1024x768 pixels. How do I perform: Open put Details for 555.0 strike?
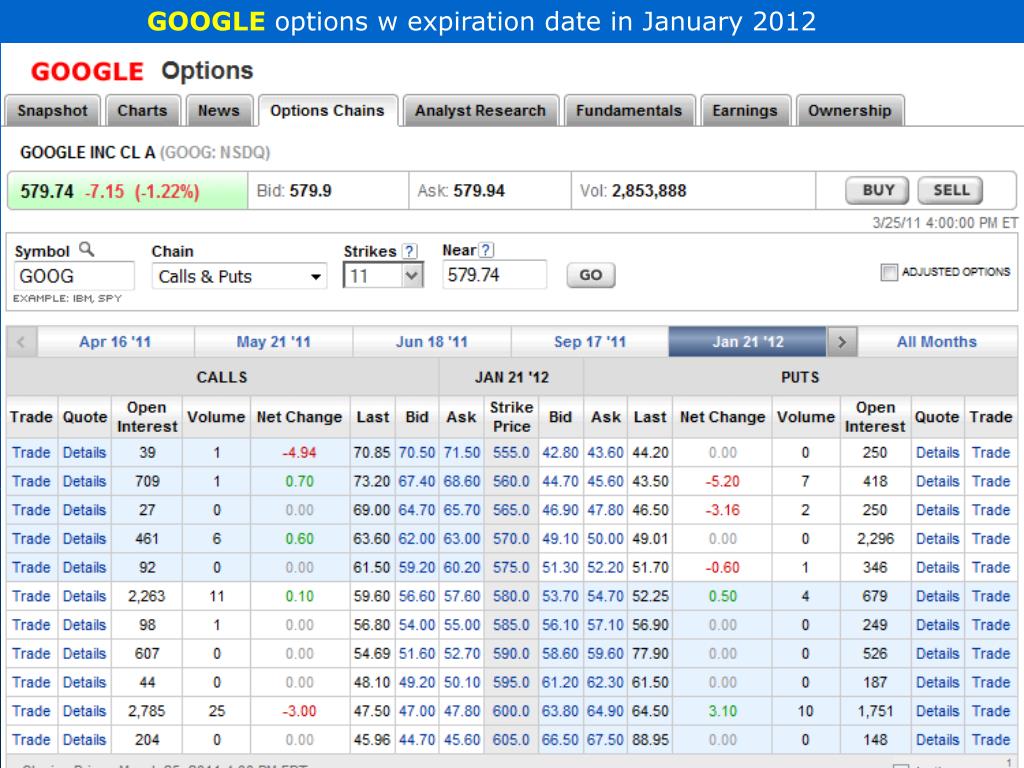(x=937, y=453)
